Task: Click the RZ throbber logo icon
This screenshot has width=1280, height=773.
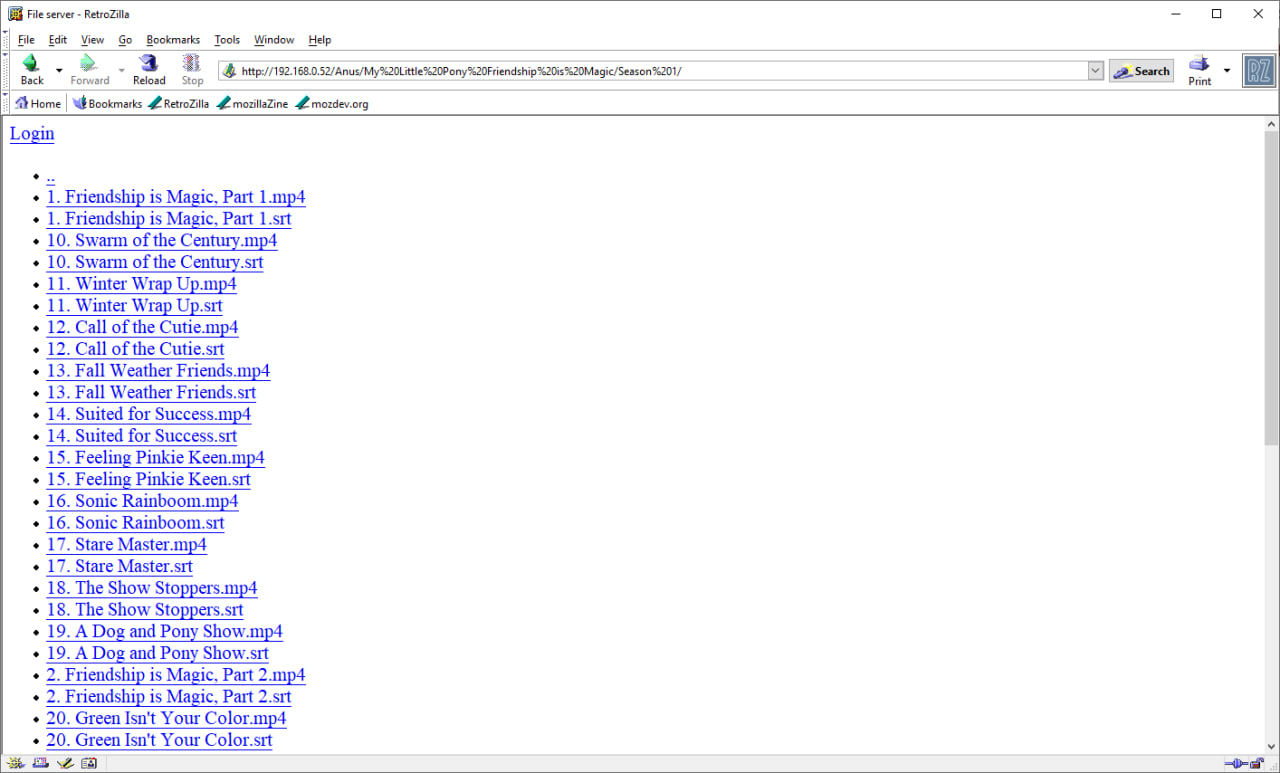Action: [1258, 71]
